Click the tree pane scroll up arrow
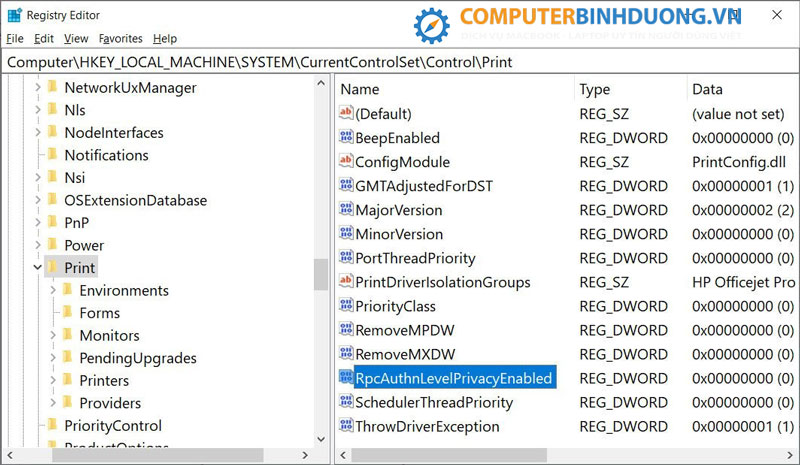Viewport: 800px width, 465px height. point(321,83)
